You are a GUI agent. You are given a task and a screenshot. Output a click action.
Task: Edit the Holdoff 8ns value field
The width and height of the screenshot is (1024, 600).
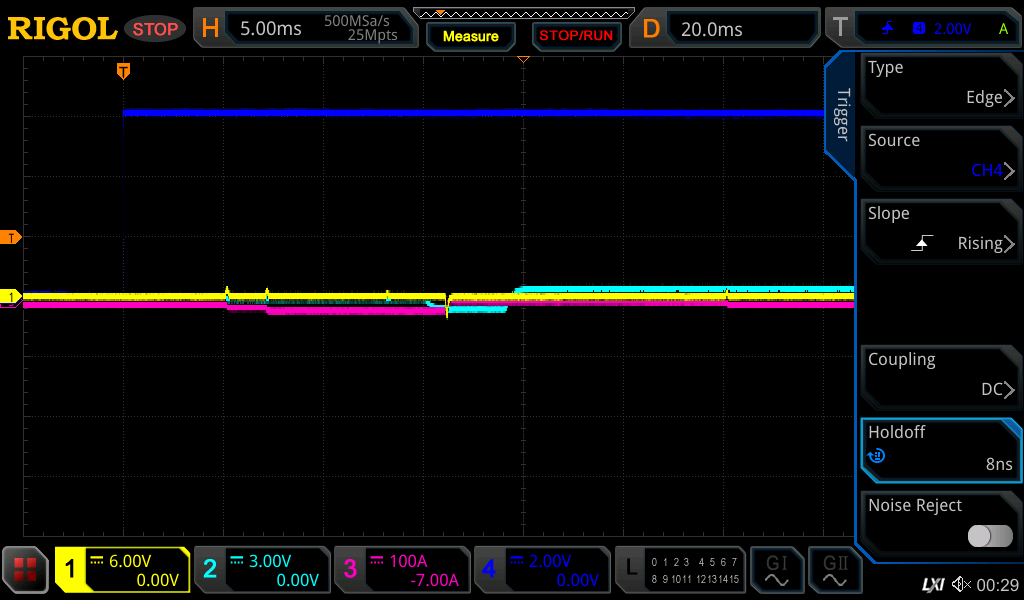tap(940, 449)
